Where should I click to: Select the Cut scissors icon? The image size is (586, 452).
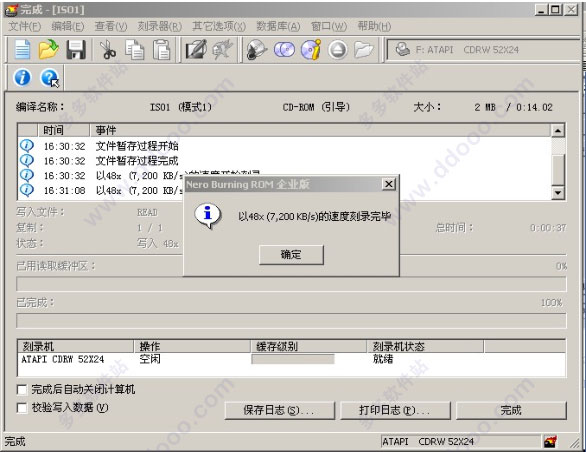click(x=108, y=50)
